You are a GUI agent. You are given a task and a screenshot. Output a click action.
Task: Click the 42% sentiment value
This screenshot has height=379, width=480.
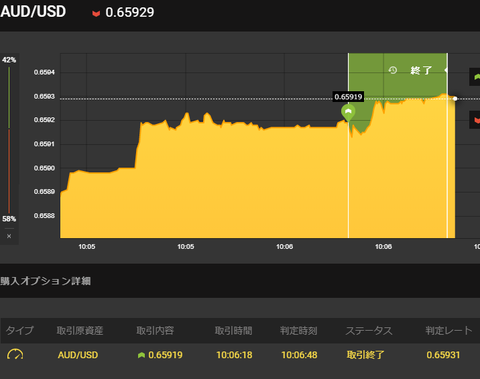coord(9,60)
